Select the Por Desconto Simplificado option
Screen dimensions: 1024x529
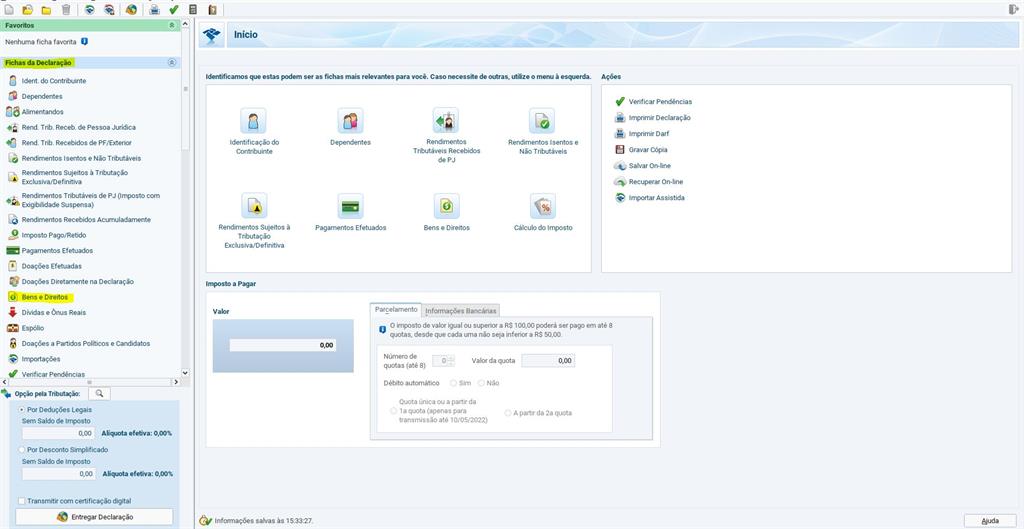click(23, 450)
